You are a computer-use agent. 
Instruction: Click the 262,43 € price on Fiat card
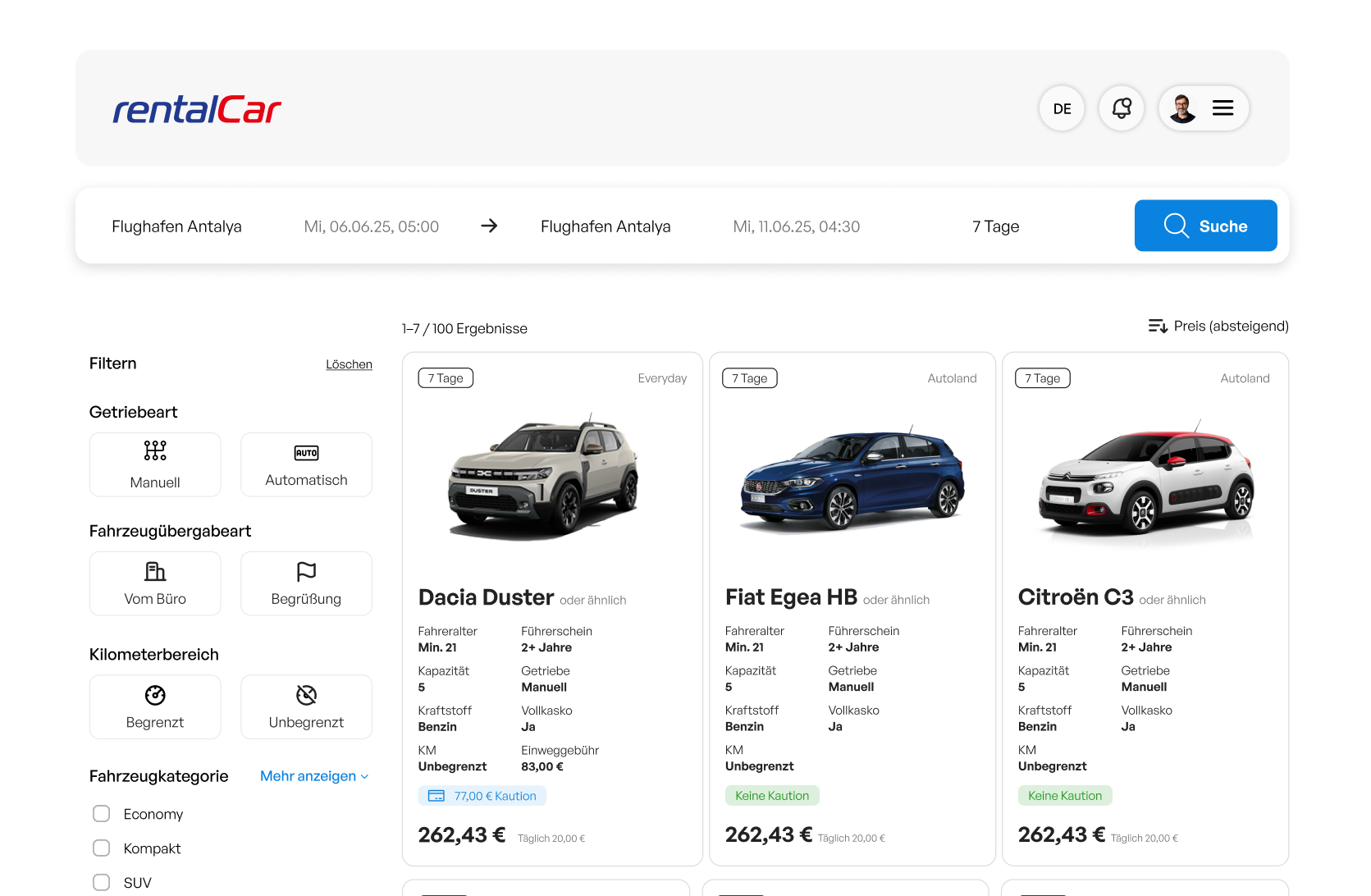tap(769, 835)
